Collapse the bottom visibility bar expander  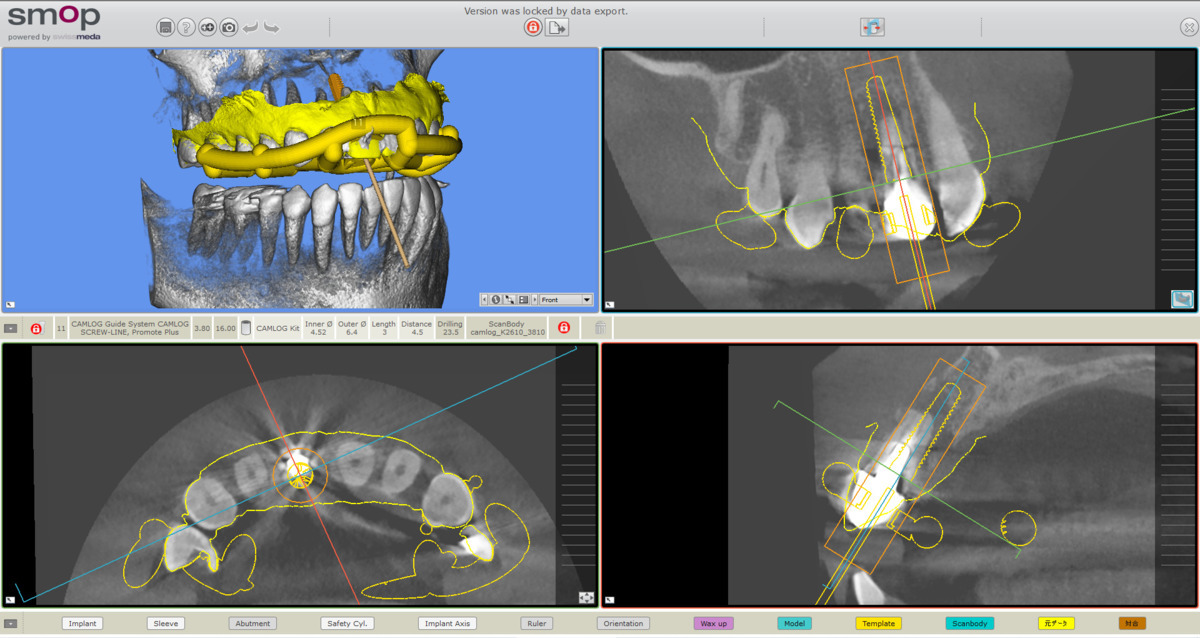(x=10, y=623)
